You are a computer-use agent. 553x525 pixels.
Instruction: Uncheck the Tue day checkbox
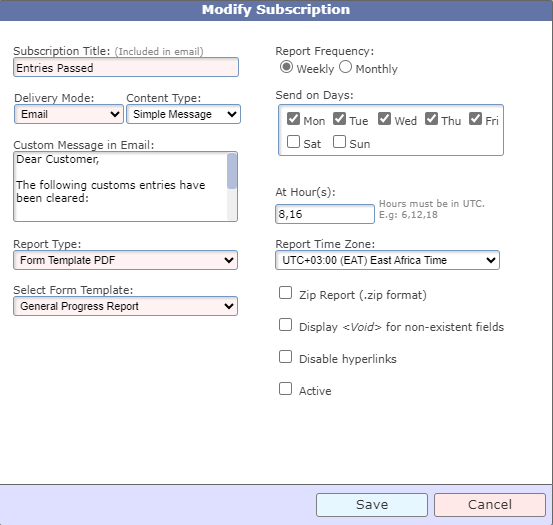[x=339, y=119]
